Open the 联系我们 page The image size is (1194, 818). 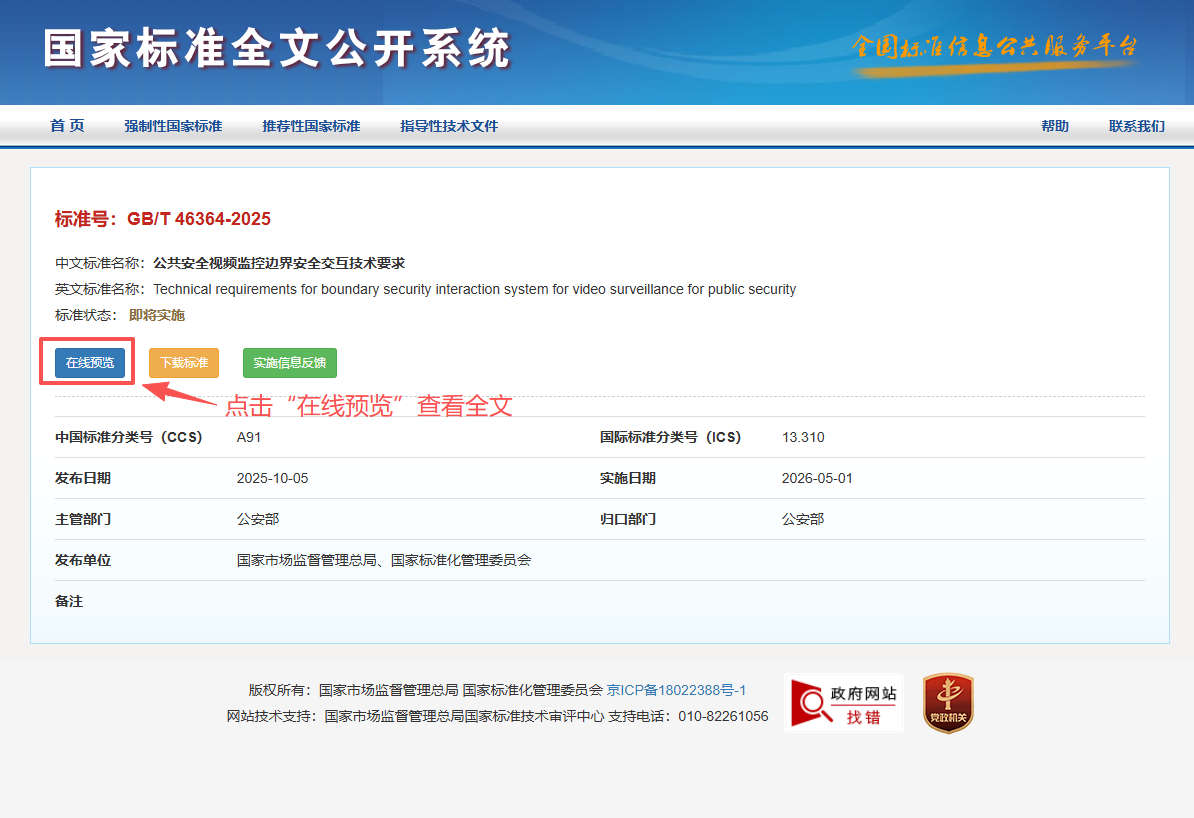click(x=1136, y=126)
